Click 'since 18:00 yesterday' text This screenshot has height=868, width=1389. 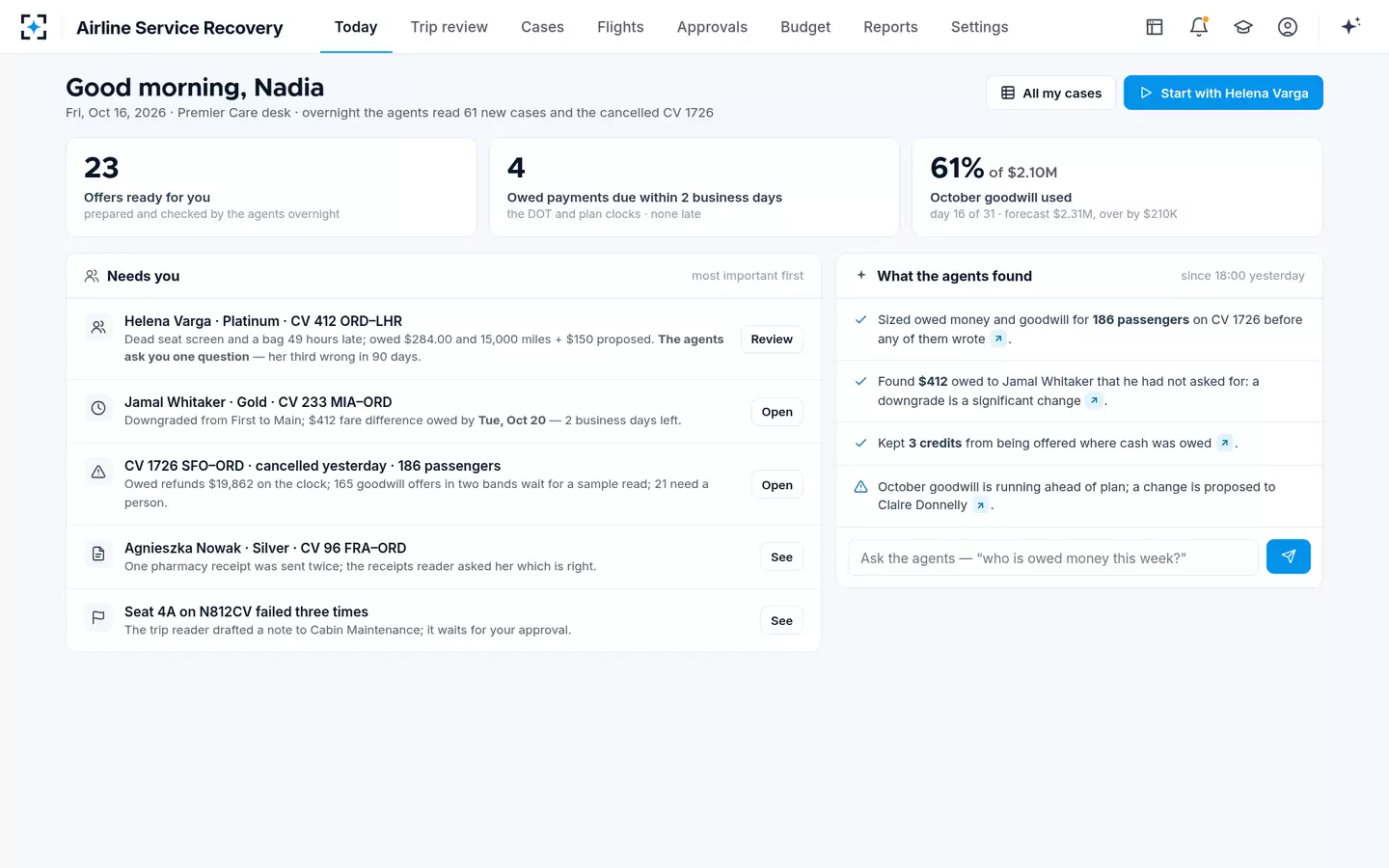1242,276
